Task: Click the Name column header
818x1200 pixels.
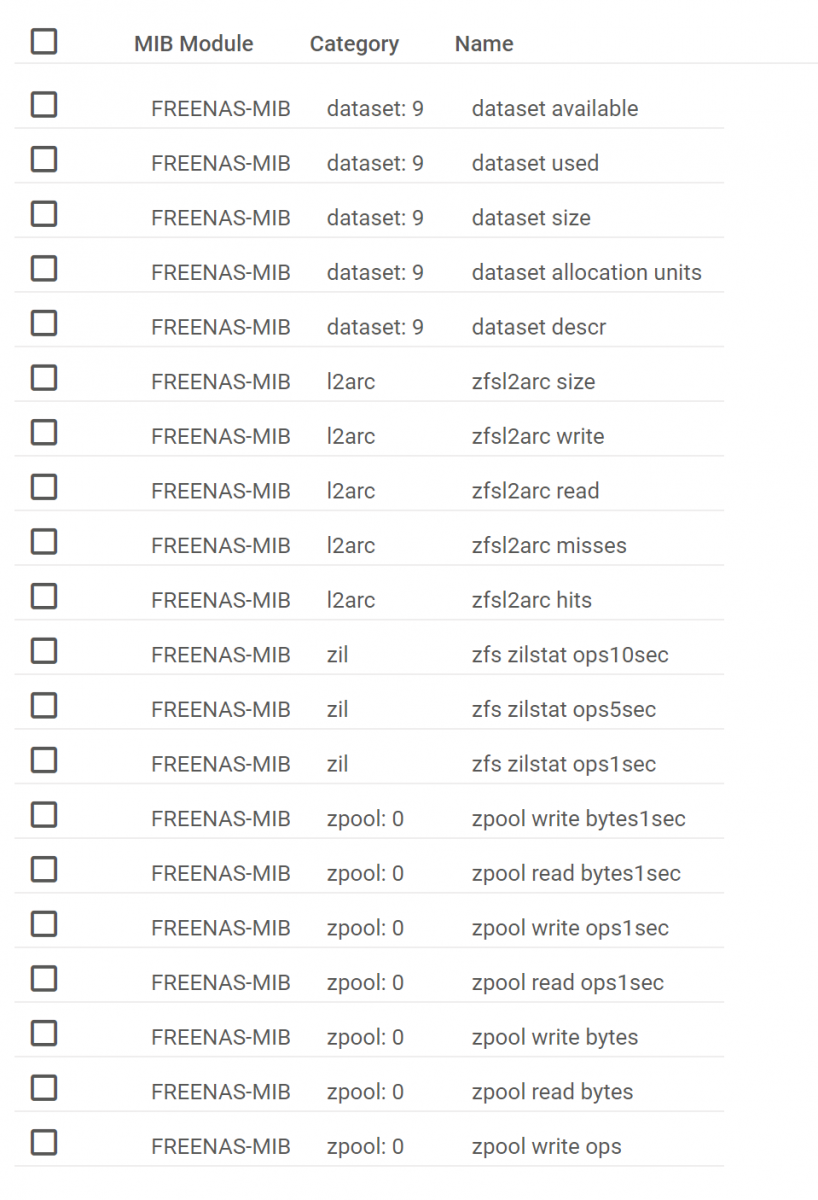Action: click(484, 44)
